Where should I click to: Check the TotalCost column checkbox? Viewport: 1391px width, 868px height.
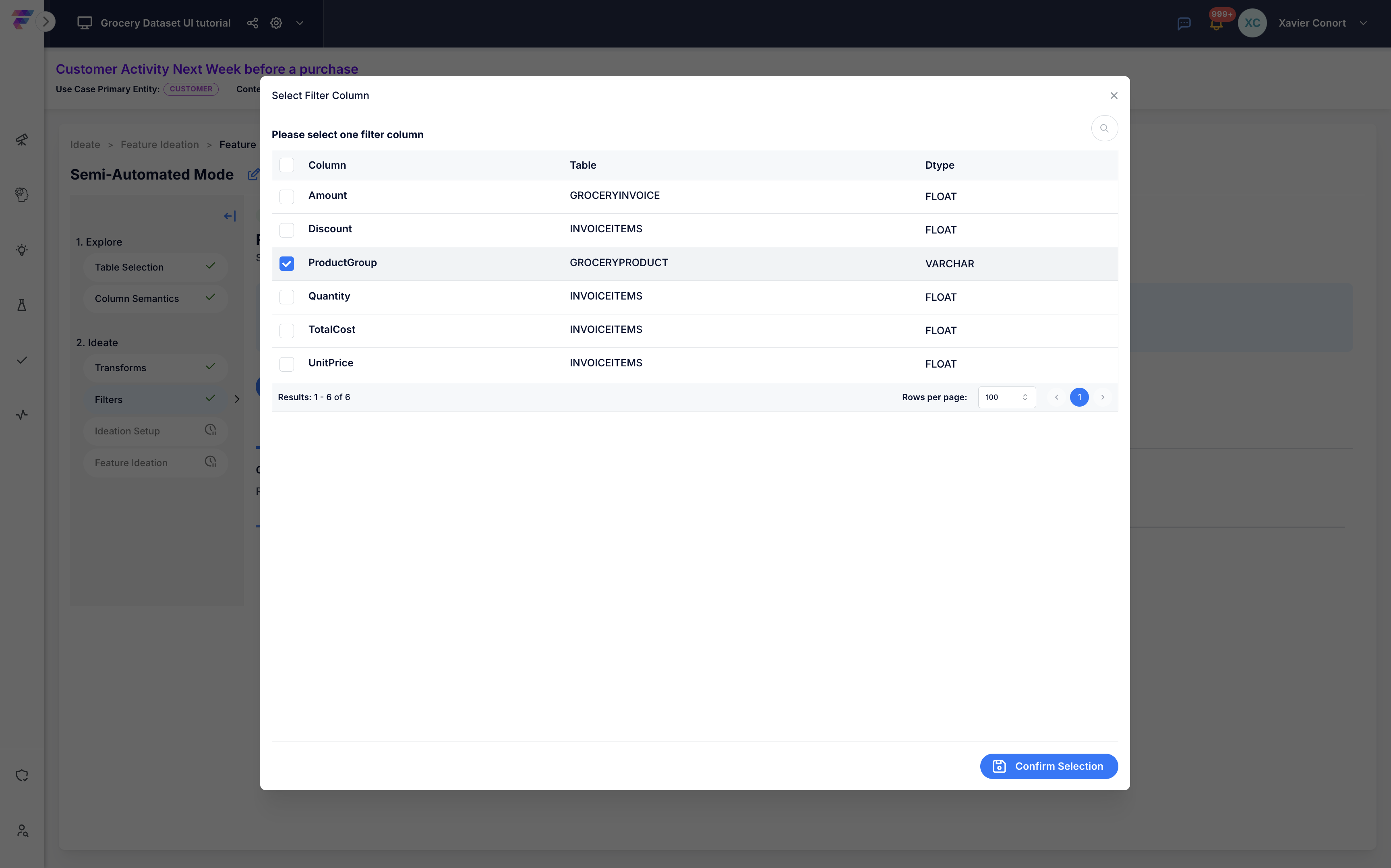tap(286, 331)
